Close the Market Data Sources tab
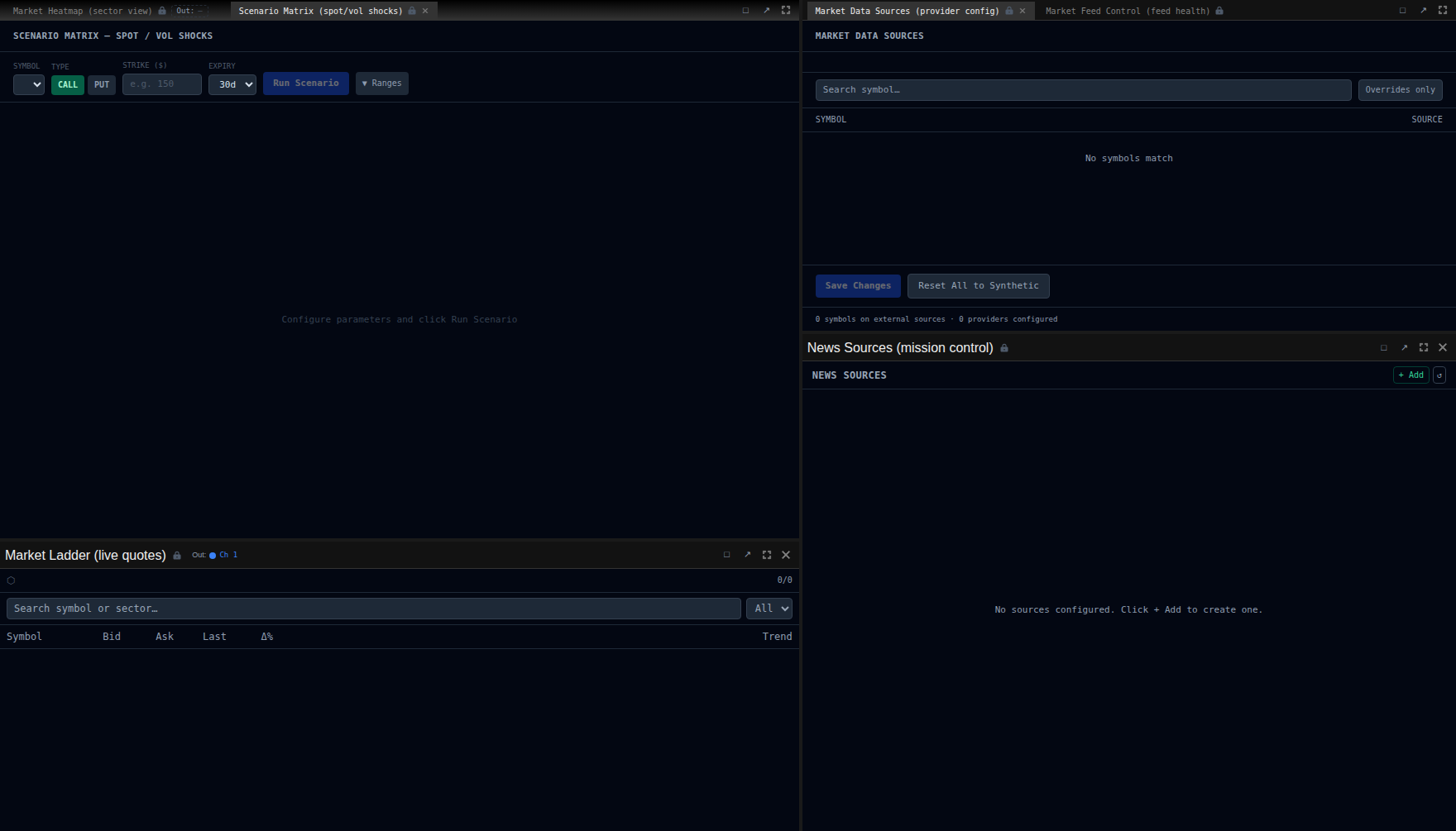This screenshot has height=831, width=1456. click(1023, 11)
